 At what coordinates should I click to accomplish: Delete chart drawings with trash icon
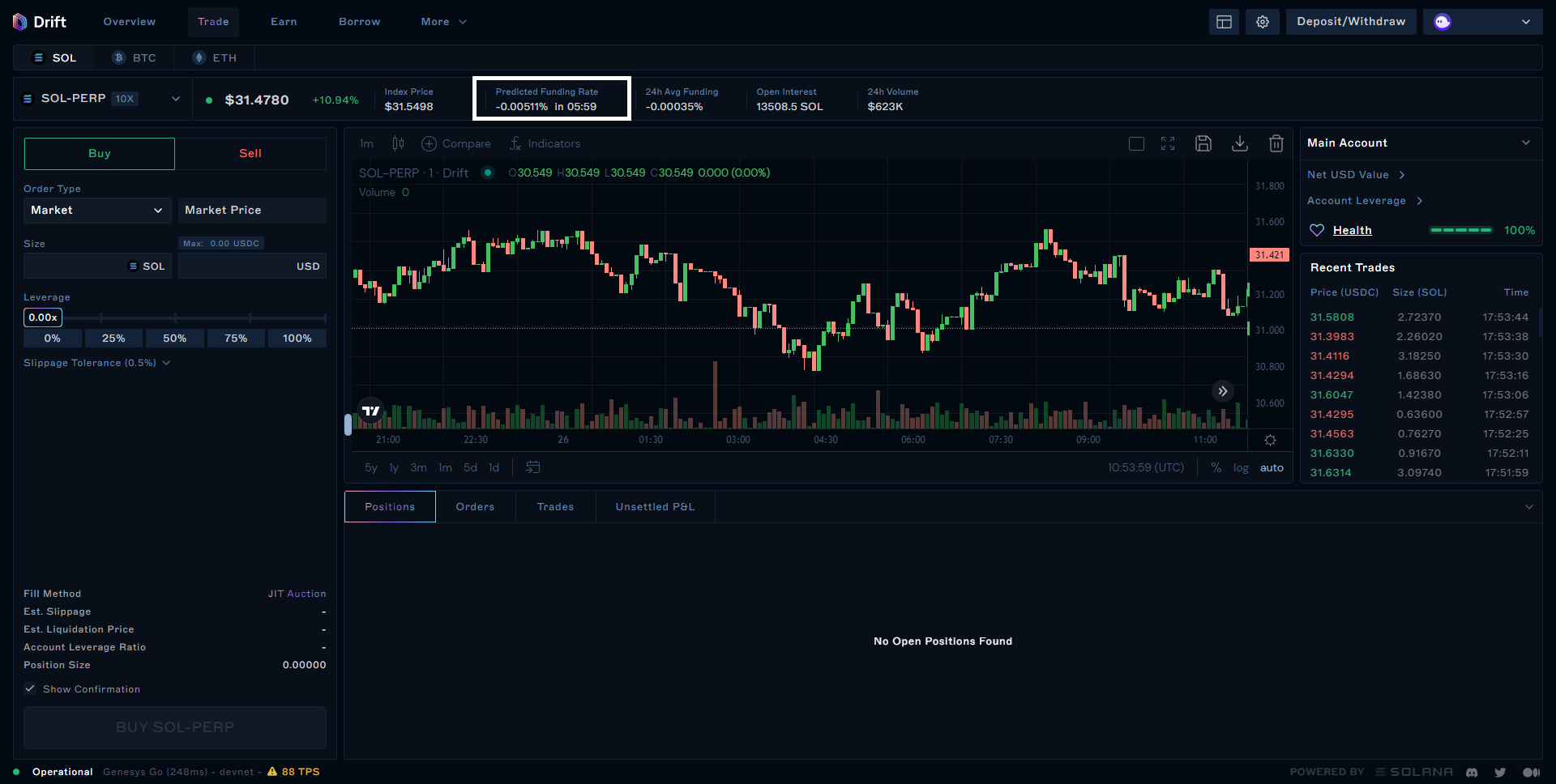pyautogui.click(x=1276, y=143)
